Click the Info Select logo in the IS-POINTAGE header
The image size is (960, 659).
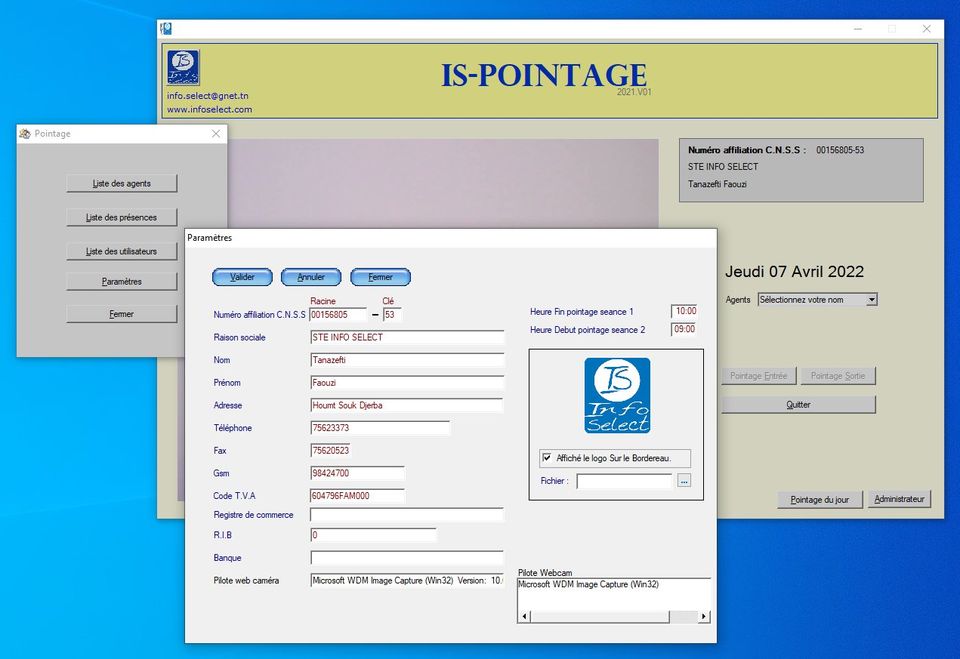183,67
